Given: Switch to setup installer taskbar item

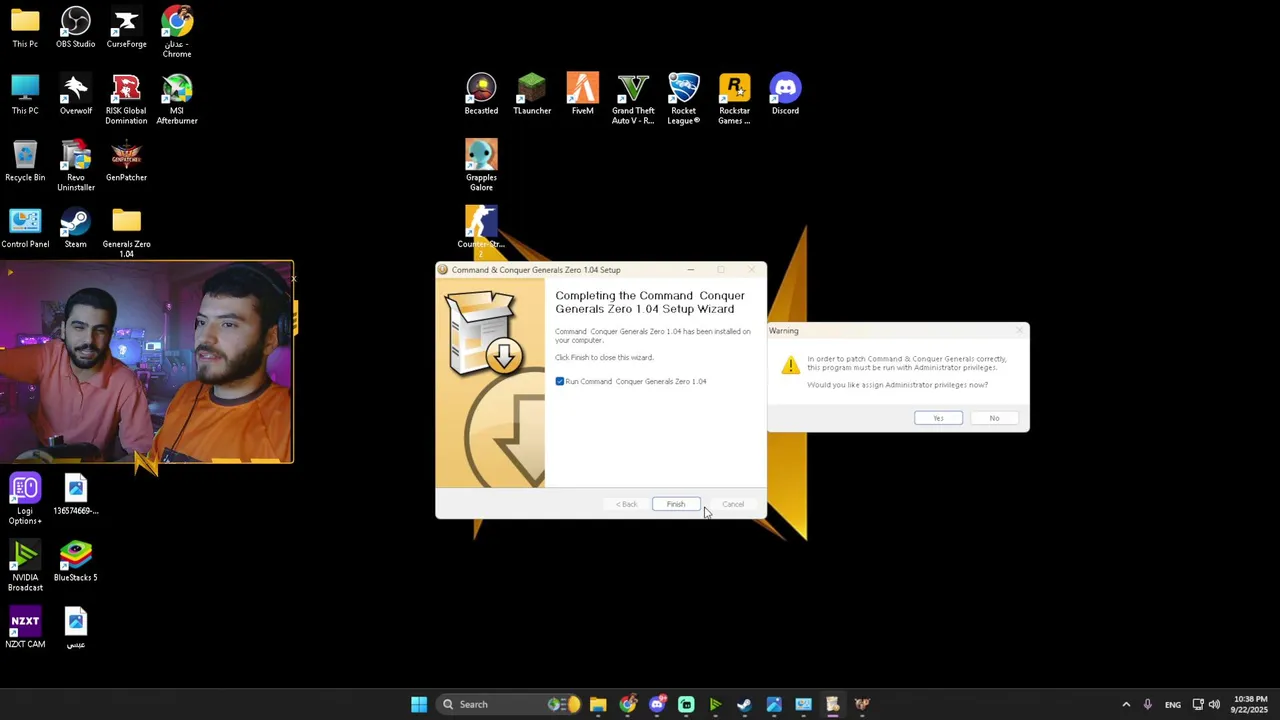Looking at the screenshot, I should (x=832, y=704).
